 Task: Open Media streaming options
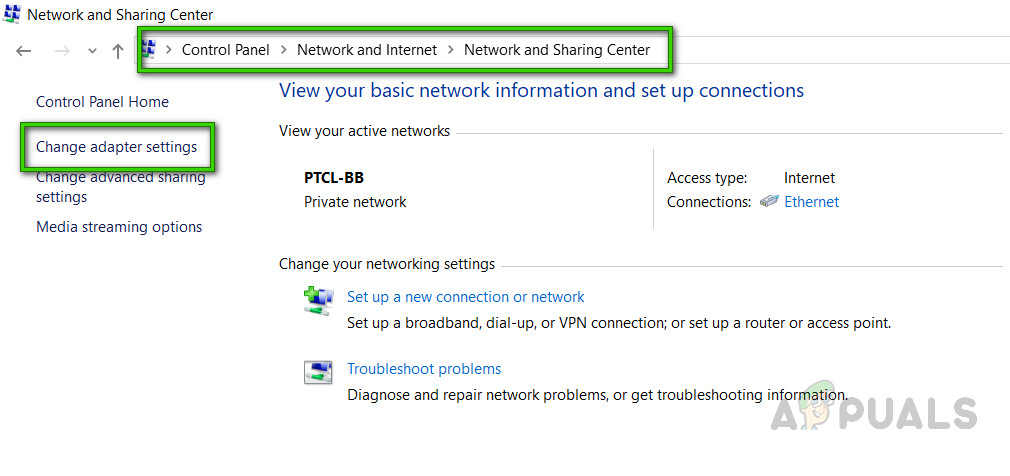119,227
